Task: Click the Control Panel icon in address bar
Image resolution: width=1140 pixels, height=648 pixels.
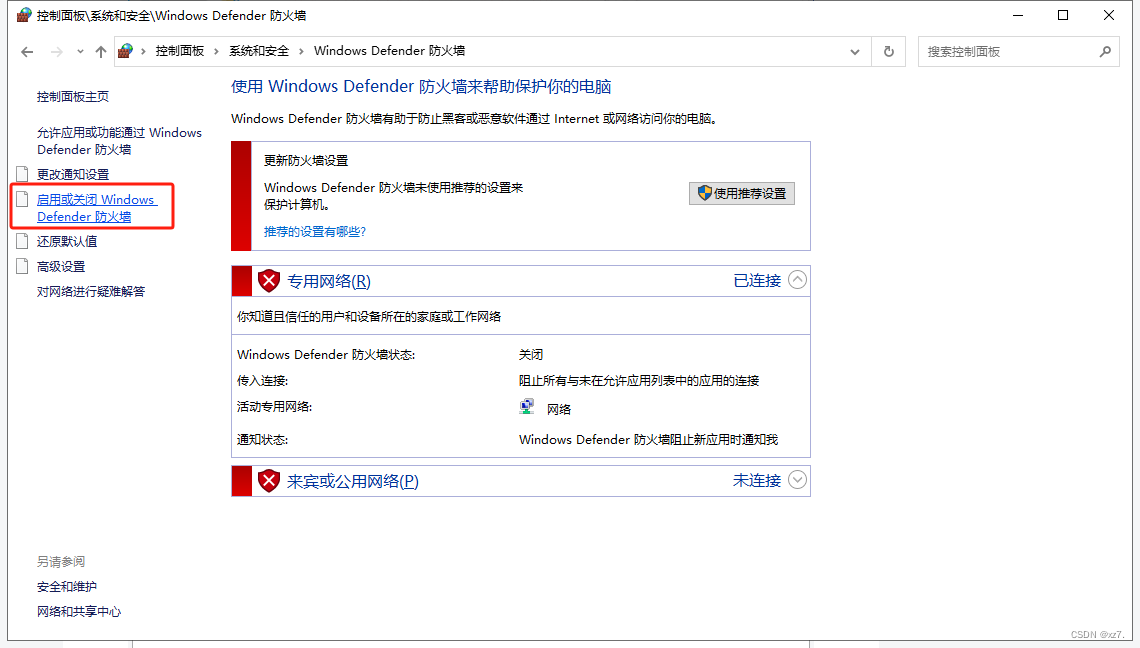Action: pyautogui.click(x=126, y=51)
